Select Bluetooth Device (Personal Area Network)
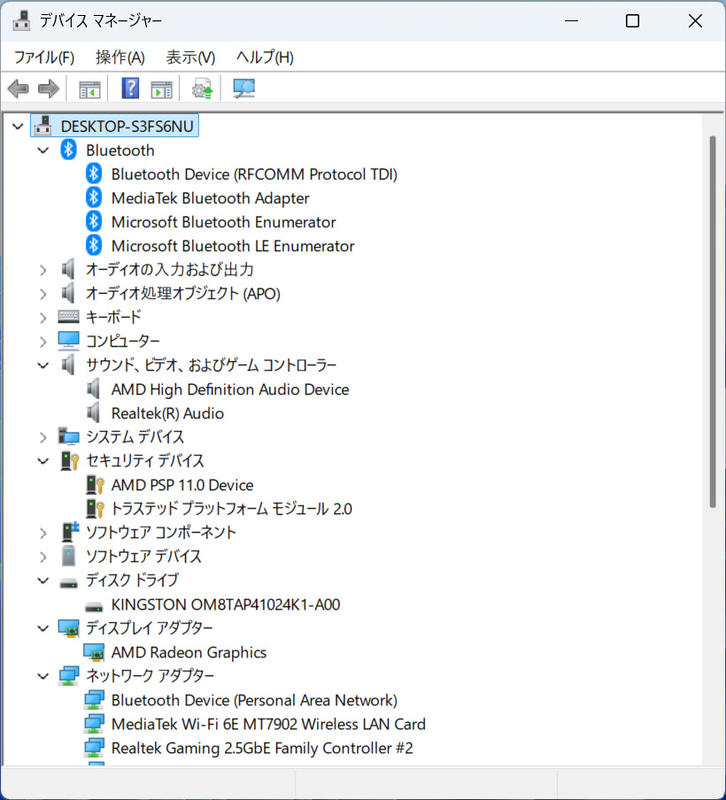Image resolution: width=726 pixels, height=800 pixels. pos(254,700)
